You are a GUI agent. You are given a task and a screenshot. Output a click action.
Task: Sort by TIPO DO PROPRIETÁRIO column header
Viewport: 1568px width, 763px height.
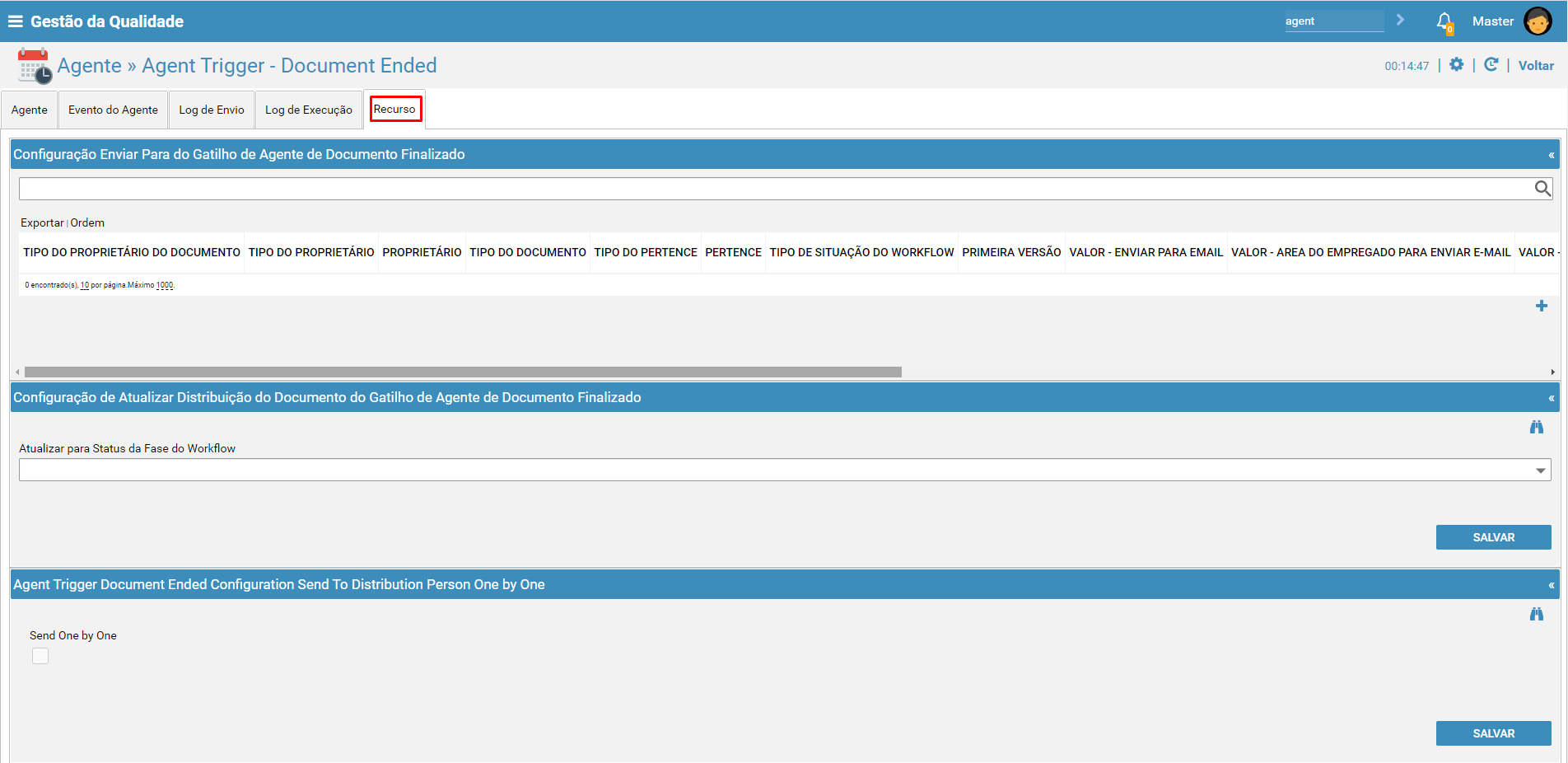coord(311,252)
